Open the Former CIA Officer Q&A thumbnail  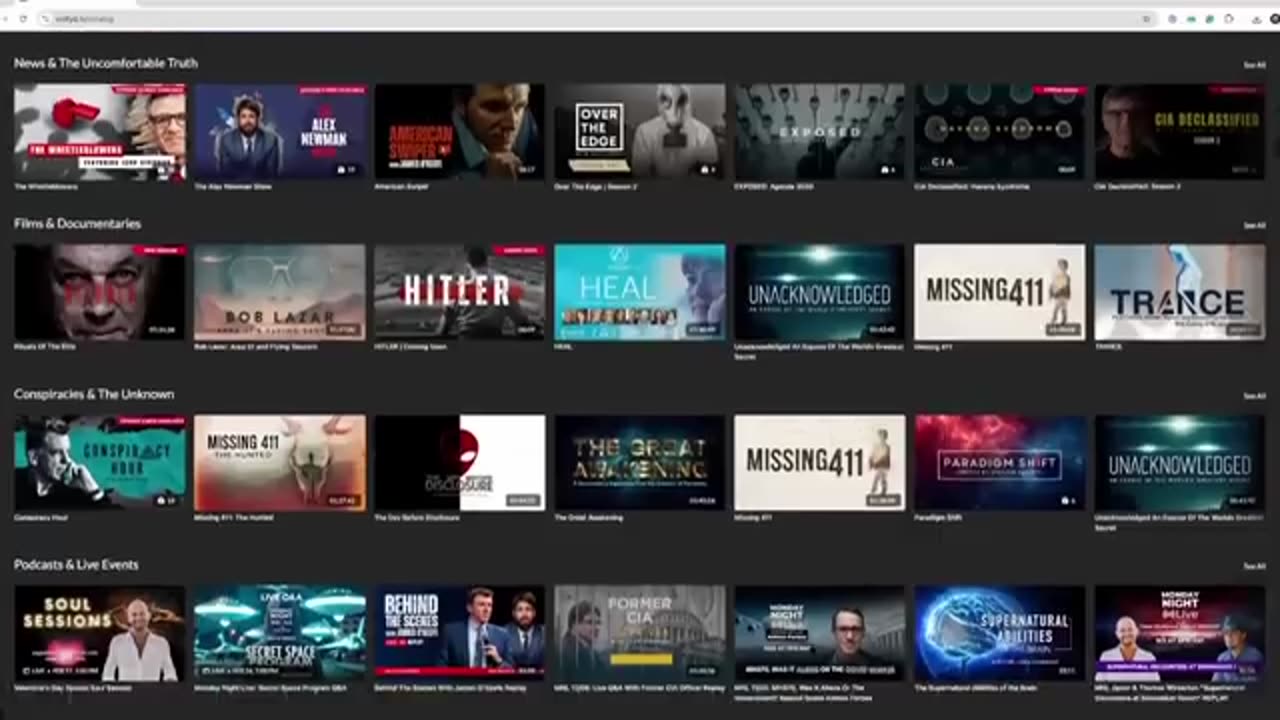tap(640, 633)
